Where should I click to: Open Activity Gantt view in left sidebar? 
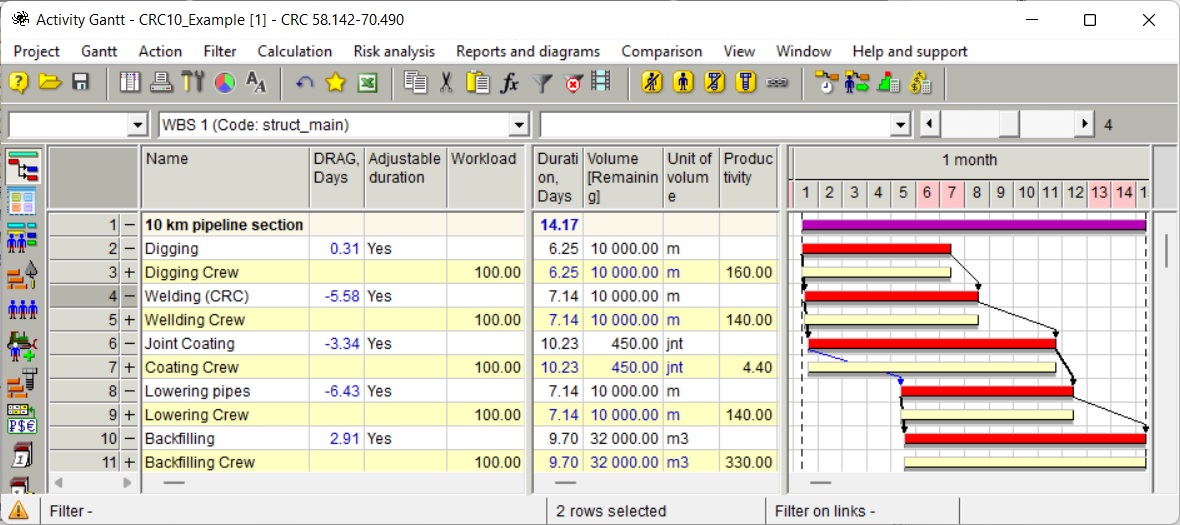23,165
